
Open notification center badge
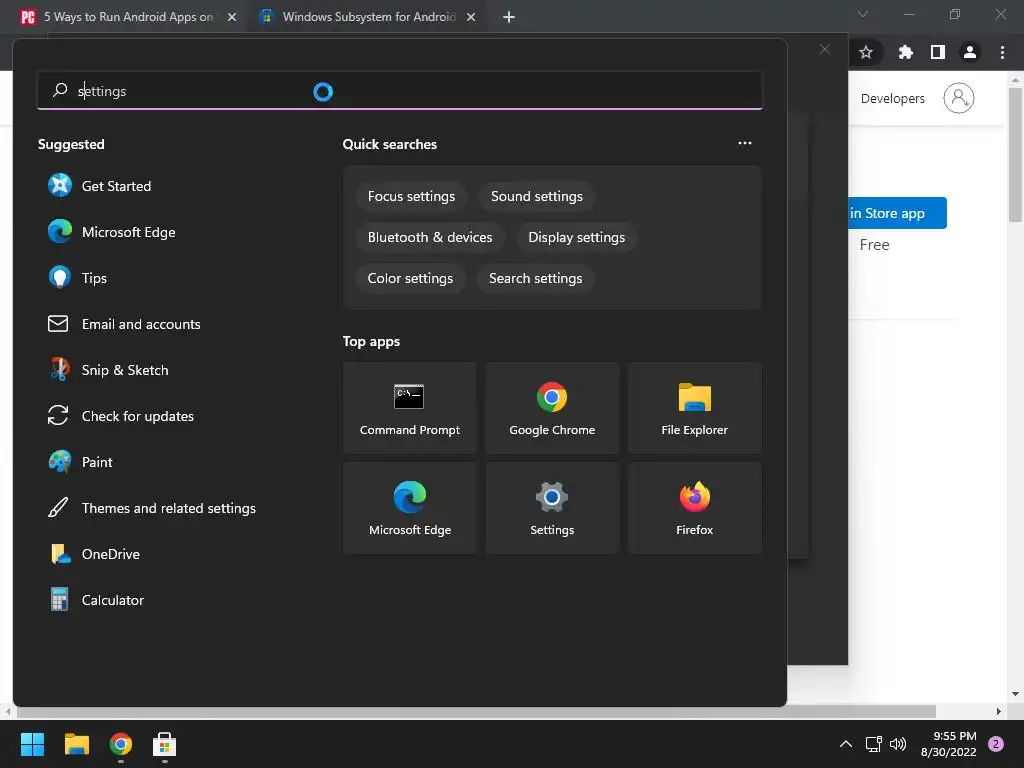996,744
